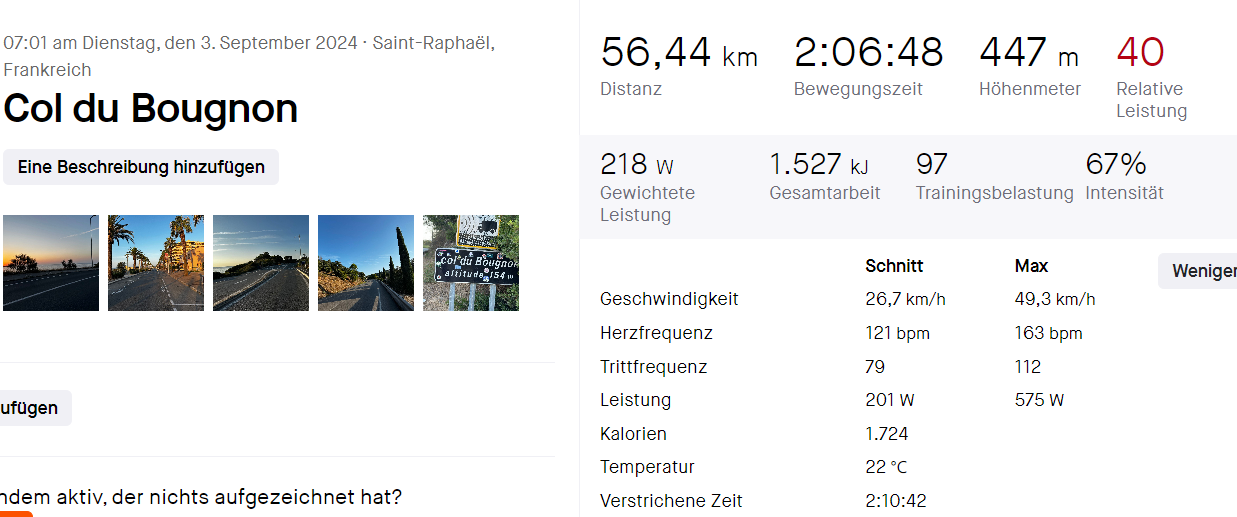
Task: Click the Saint-Raphaël date and location text
Action: click(248, 56)
